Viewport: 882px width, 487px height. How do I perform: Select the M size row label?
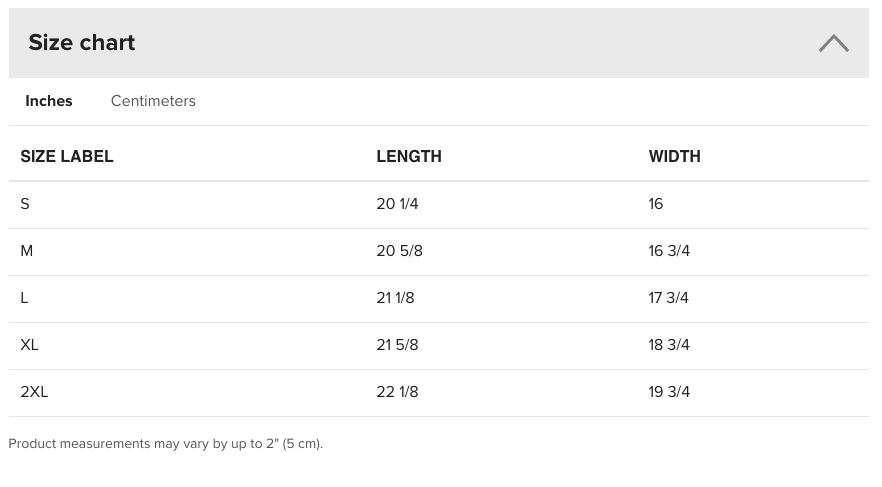[26, 251]
